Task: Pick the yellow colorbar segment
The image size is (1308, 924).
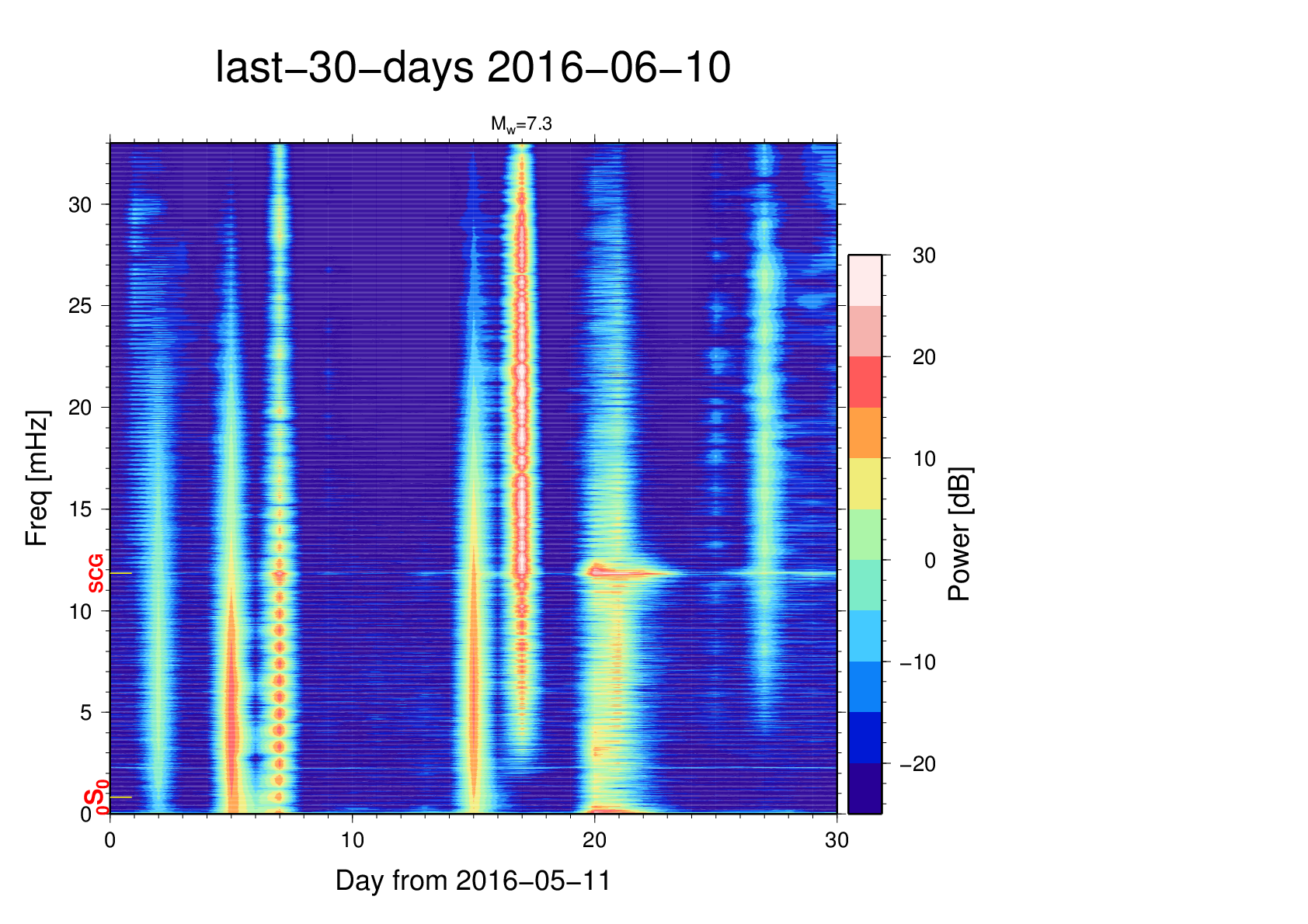Action: click(864, 483)
